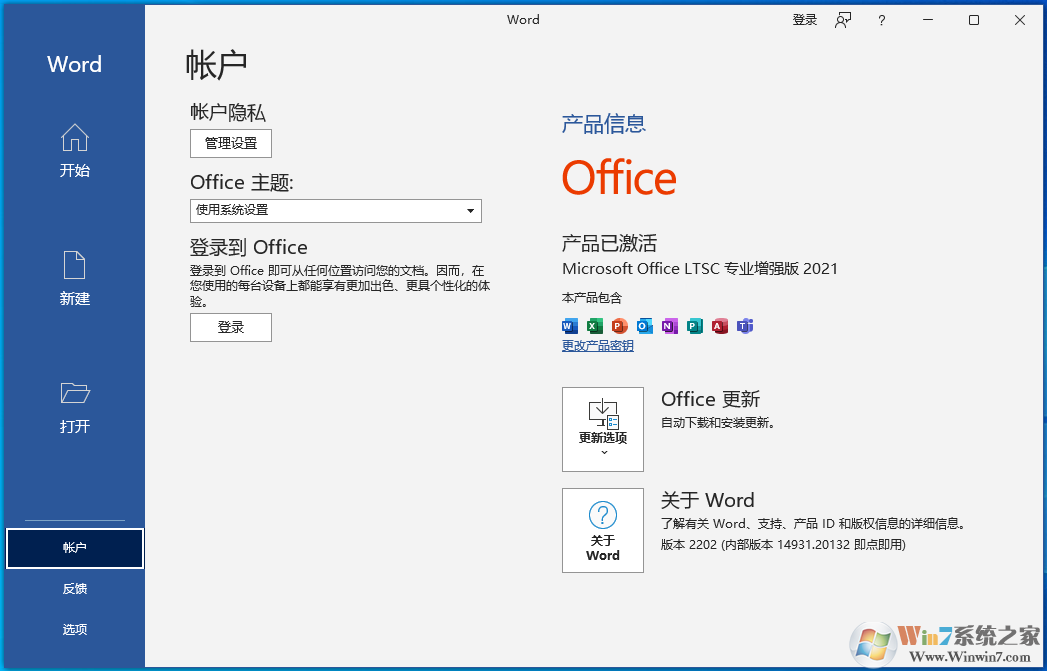Image resolution: width=1047 pixels, height=671 pixels.
Task: 点击右上角"登录"按钮
Action: coord(804,19)
